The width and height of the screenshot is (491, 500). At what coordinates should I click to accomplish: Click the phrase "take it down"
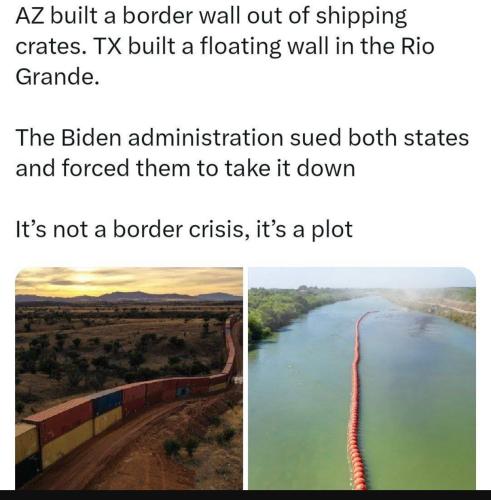[290, 168]
